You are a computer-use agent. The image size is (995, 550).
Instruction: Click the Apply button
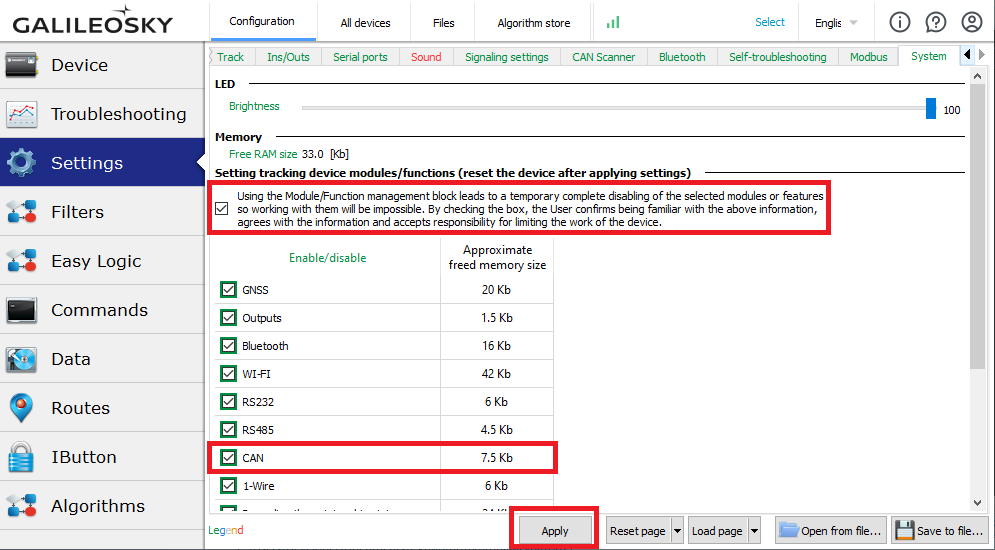pyautogui.click(x=555, y=531)
